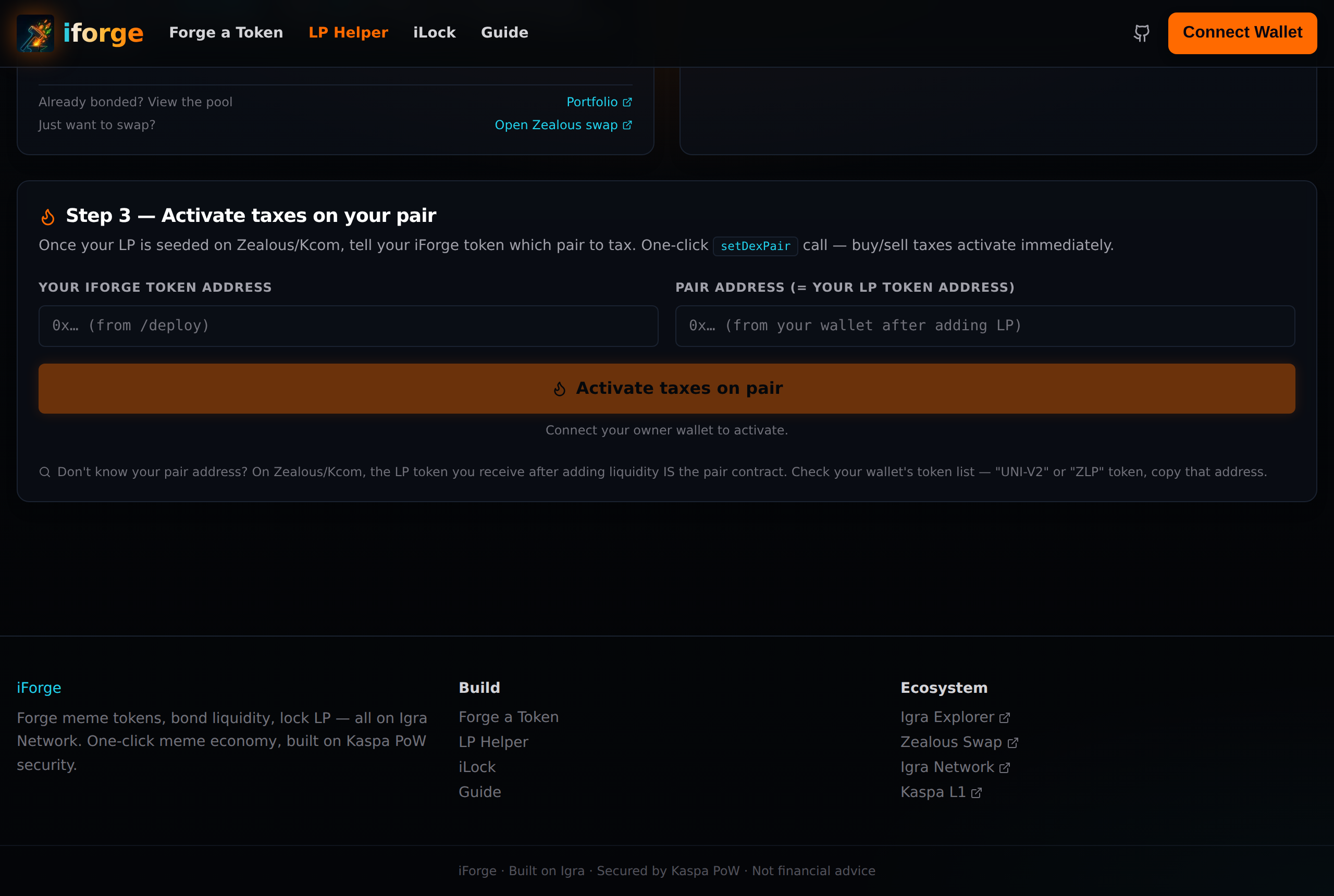
Task: Click the Kaspa L1 external link icon
Action: [976, 793]
